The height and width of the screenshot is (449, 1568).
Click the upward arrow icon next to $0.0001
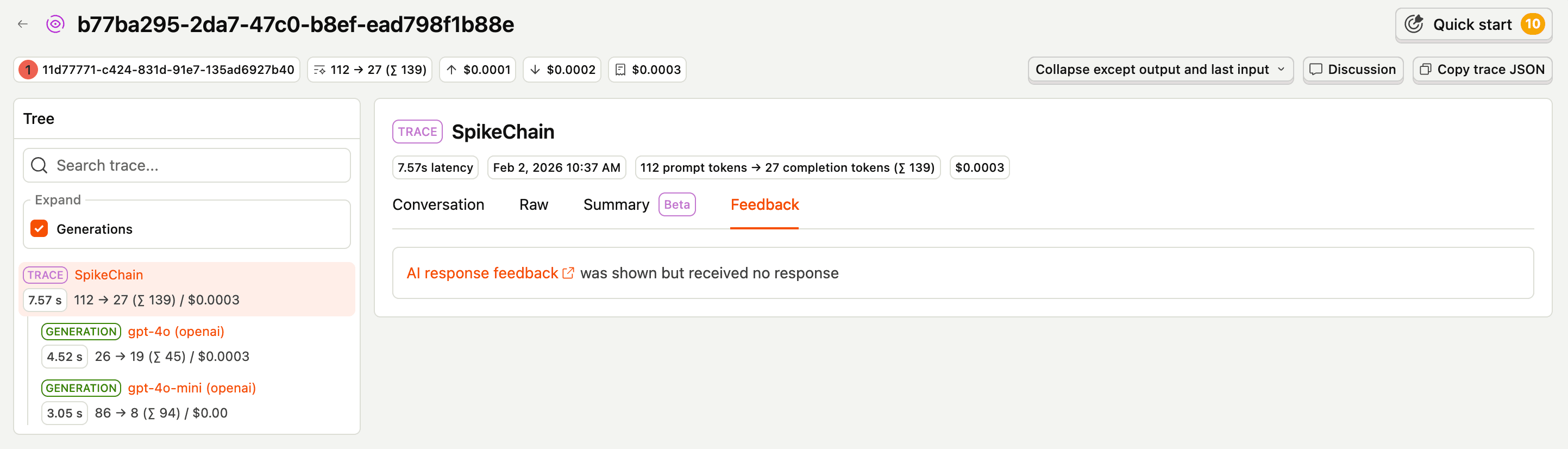451,69
